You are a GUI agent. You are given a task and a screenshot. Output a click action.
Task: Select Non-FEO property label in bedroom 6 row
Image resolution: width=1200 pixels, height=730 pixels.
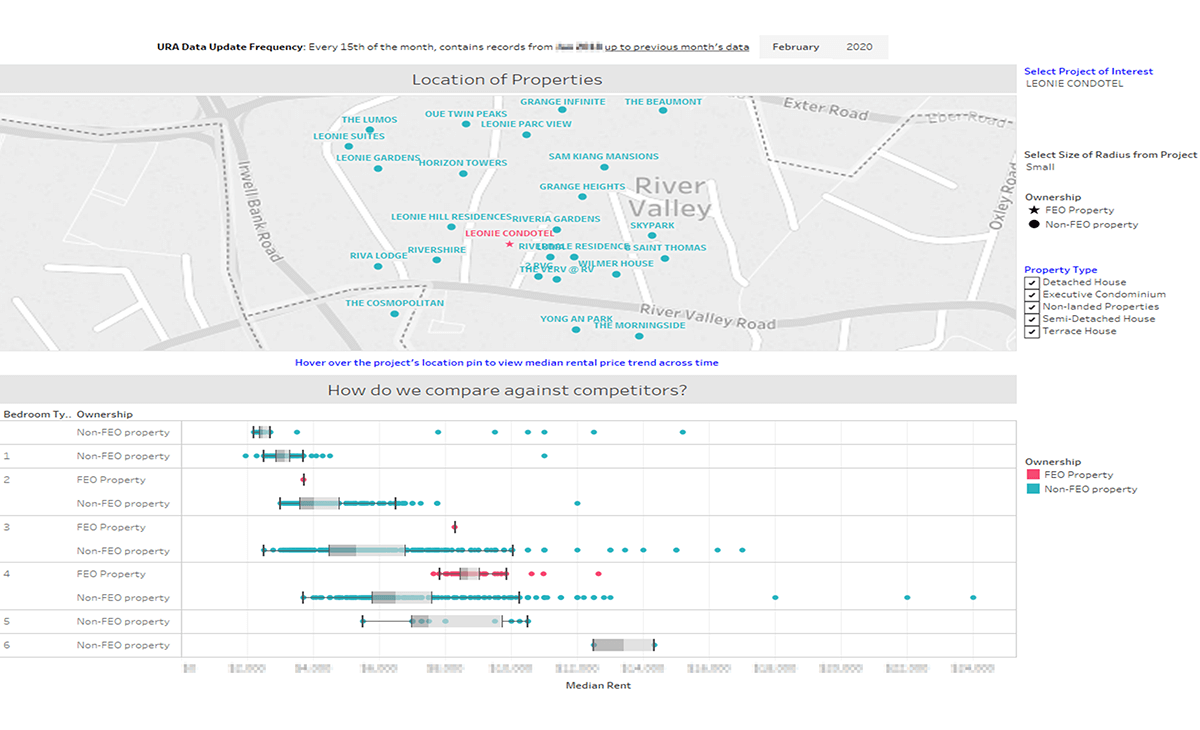coord(123,645)
